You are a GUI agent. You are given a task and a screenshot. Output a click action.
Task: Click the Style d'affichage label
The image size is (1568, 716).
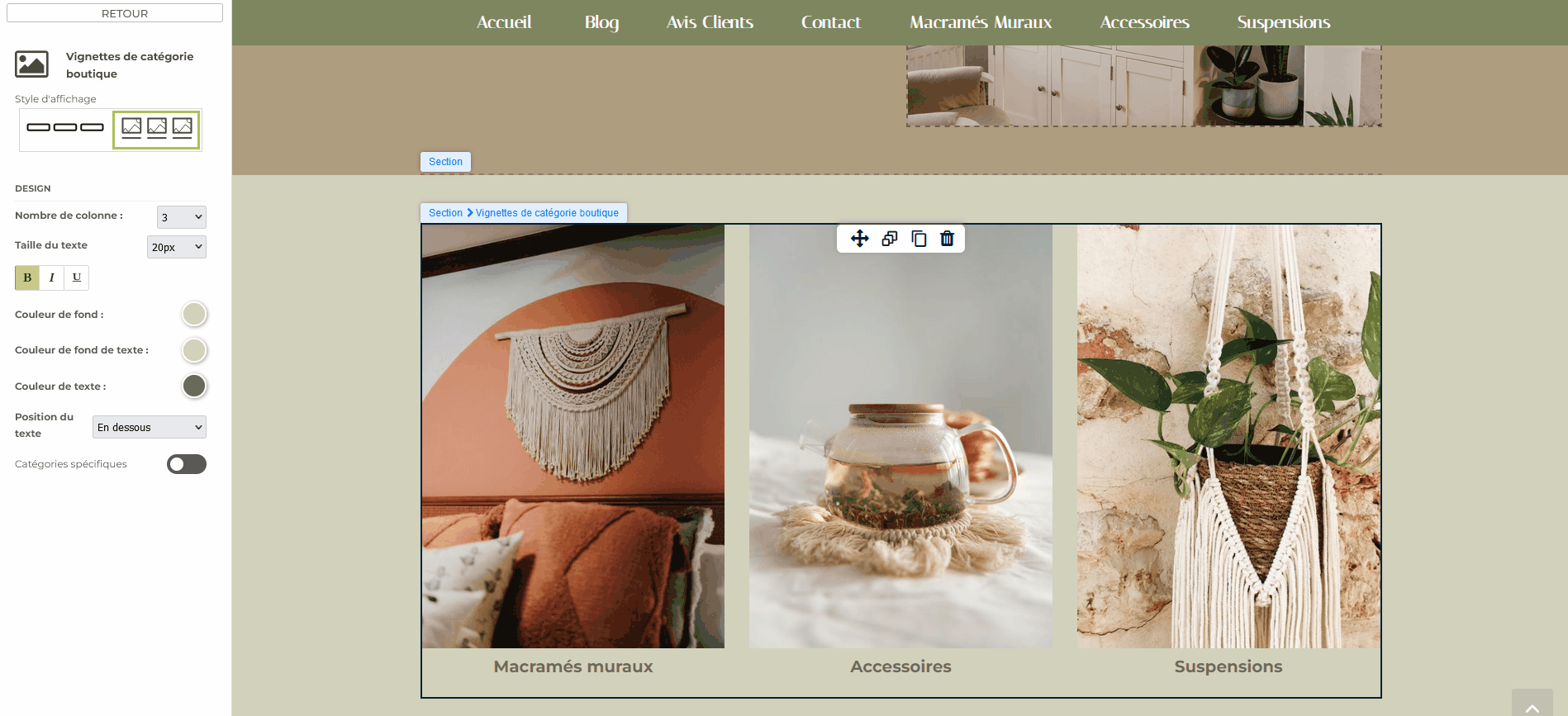tap(55, 99)
